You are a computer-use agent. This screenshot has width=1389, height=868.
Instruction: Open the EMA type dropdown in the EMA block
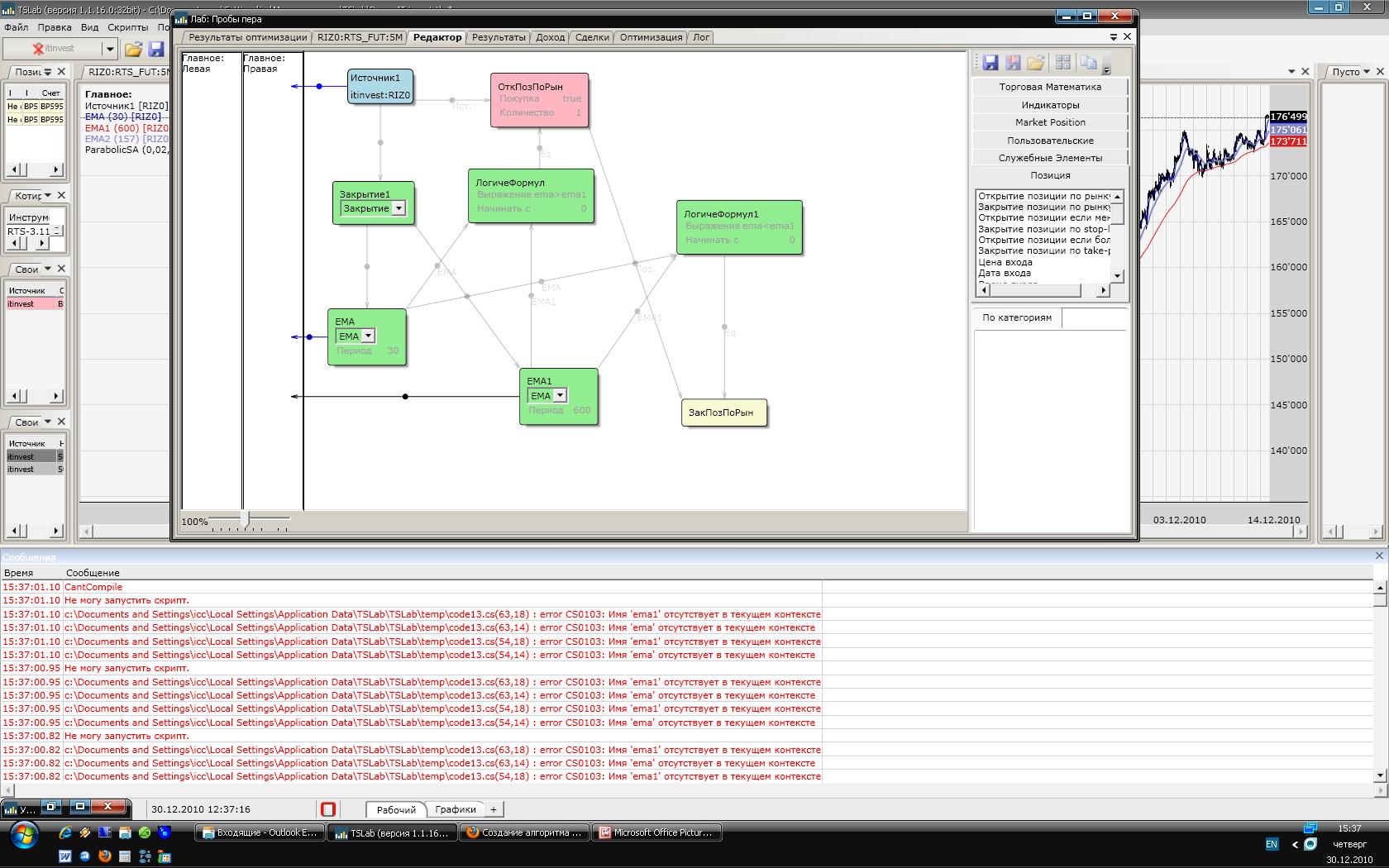[368, 336]
